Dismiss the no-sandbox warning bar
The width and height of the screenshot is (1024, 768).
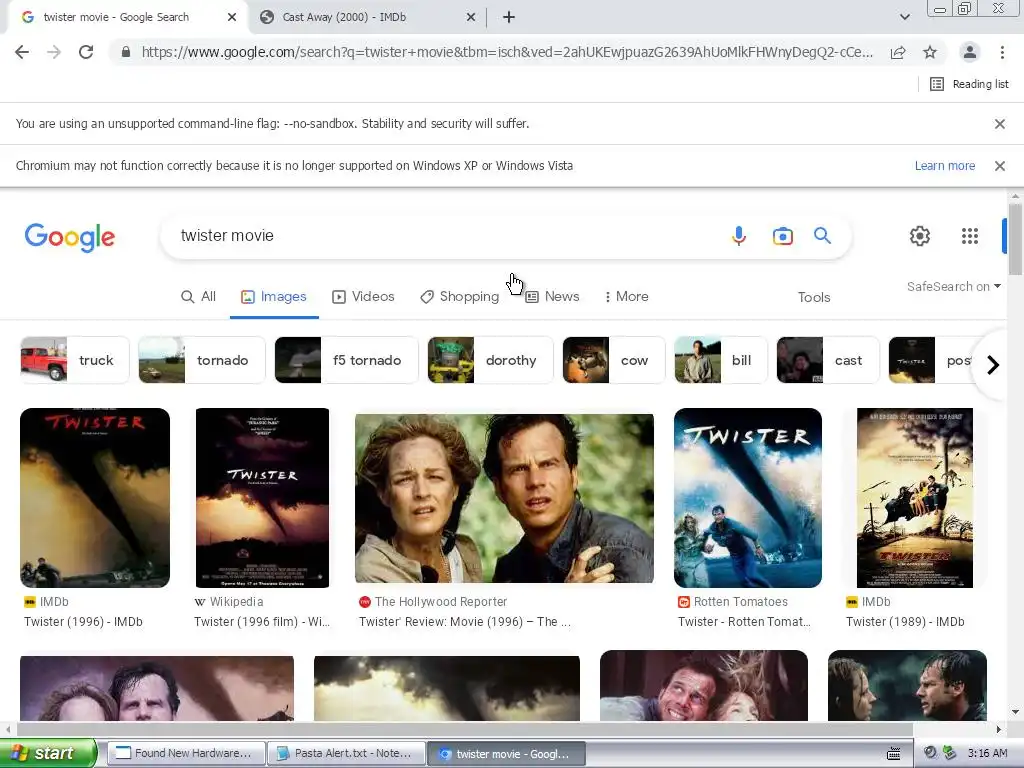1000,123
